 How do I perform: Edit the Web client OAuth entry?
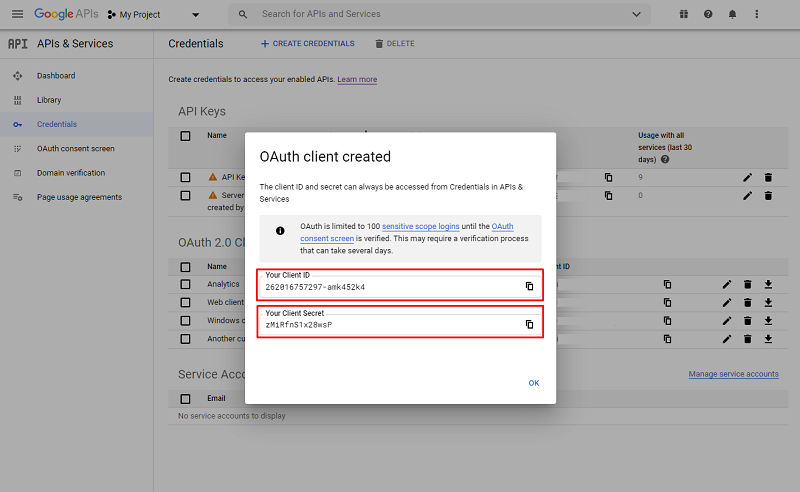[x=727, y=303]
